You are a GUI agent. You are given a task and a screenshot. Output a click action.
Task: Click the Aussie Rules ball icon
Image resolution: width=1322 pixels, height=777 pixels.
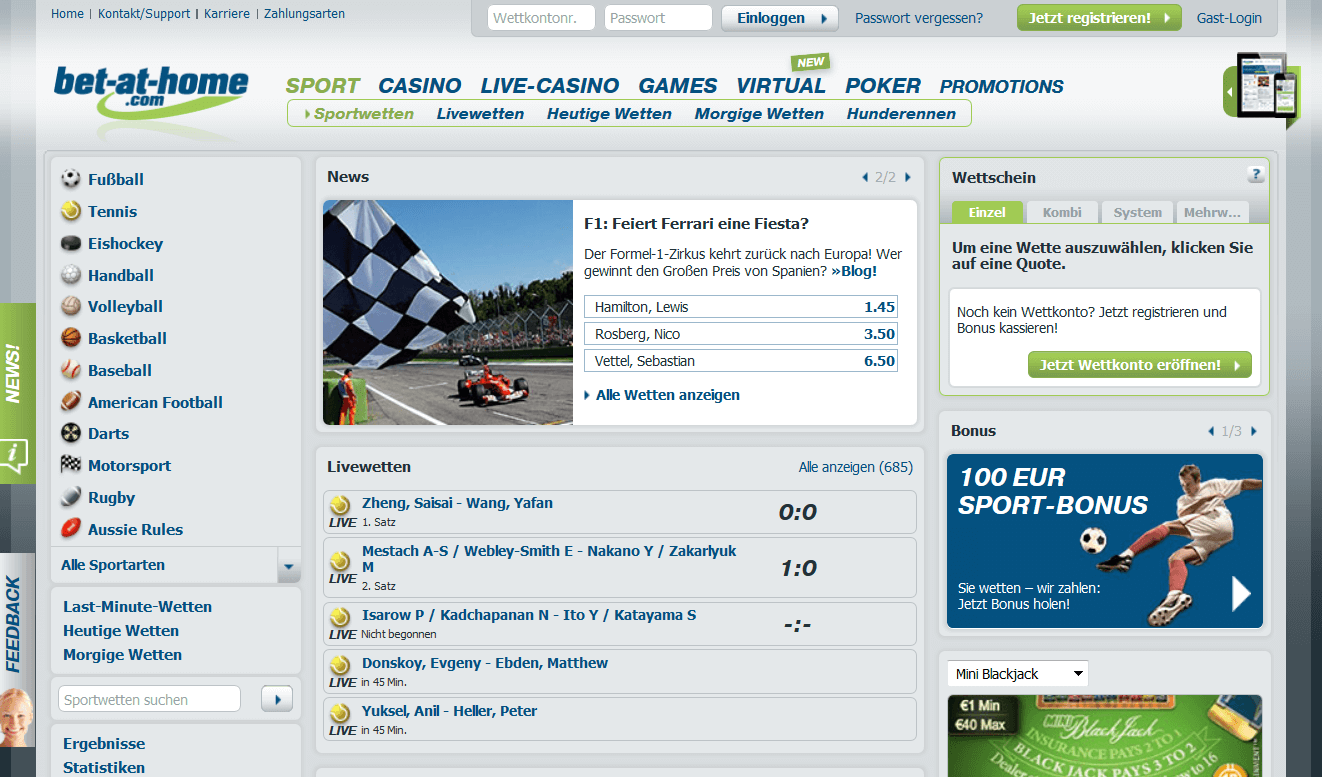(x=71, y=529)
